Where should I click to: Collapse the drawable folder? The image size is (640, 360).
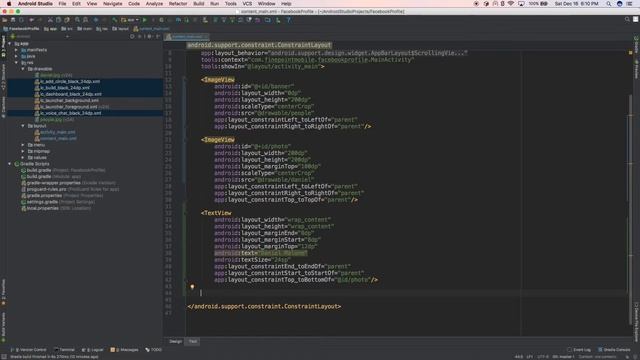tap(23, 69)
